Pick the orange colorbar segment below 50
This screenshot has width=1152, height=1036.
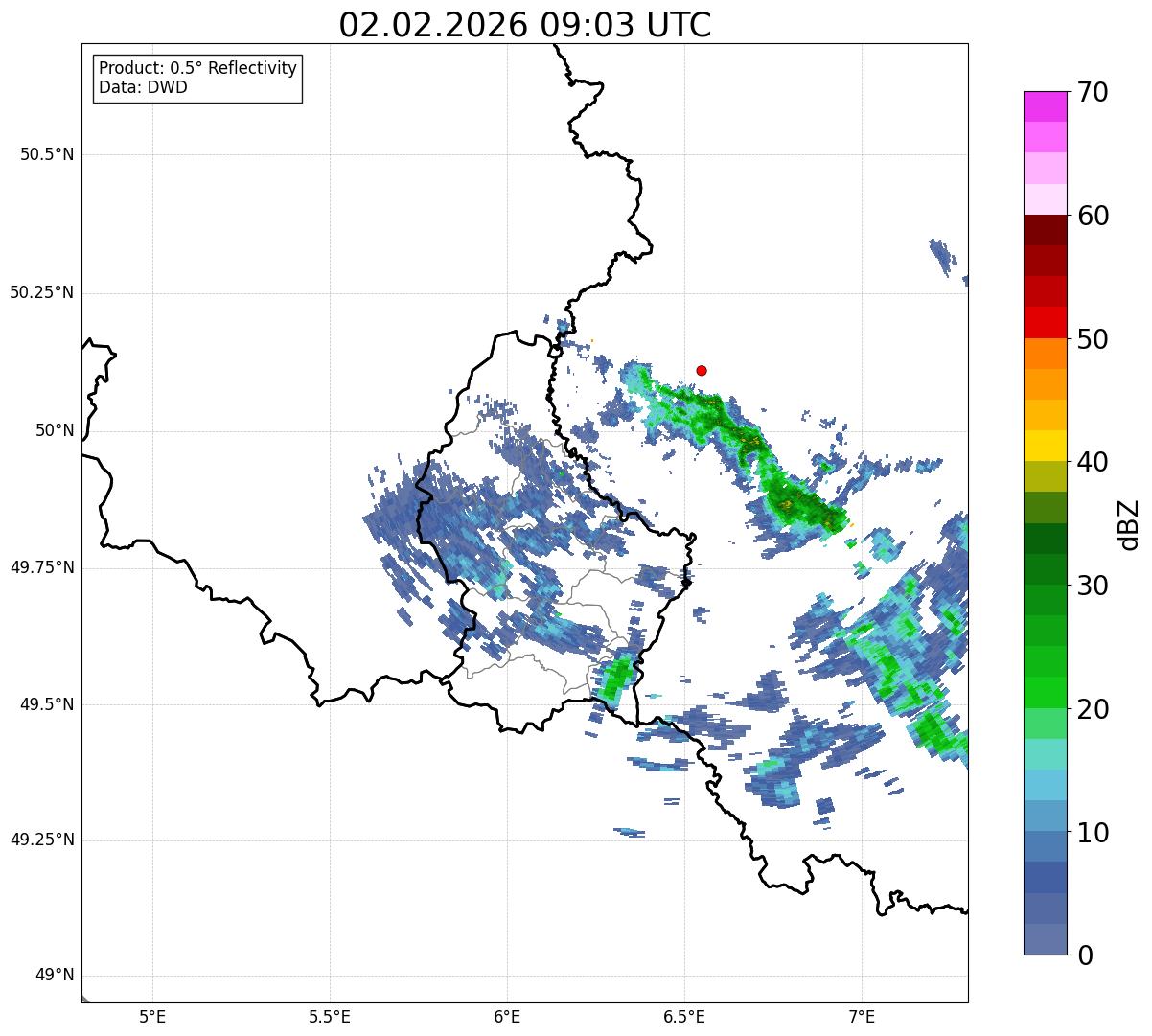point(1045,354)
